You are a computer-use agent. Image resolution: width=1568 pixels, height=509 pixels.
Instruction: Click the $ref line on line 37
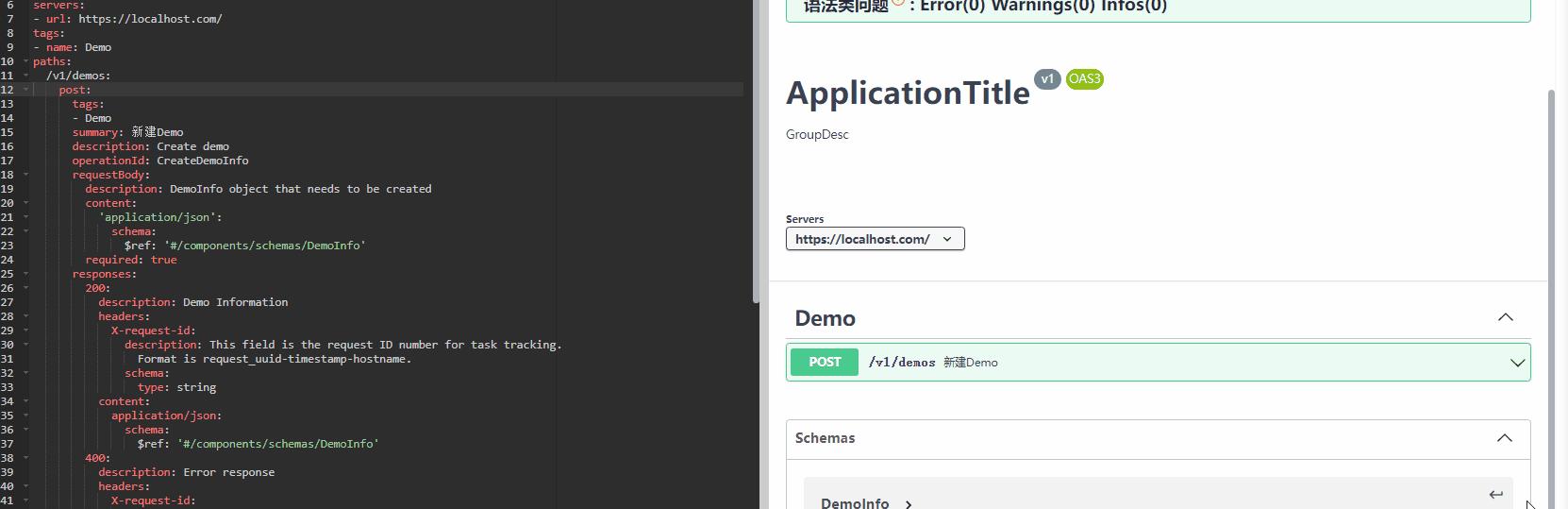(x=259, y=444)
